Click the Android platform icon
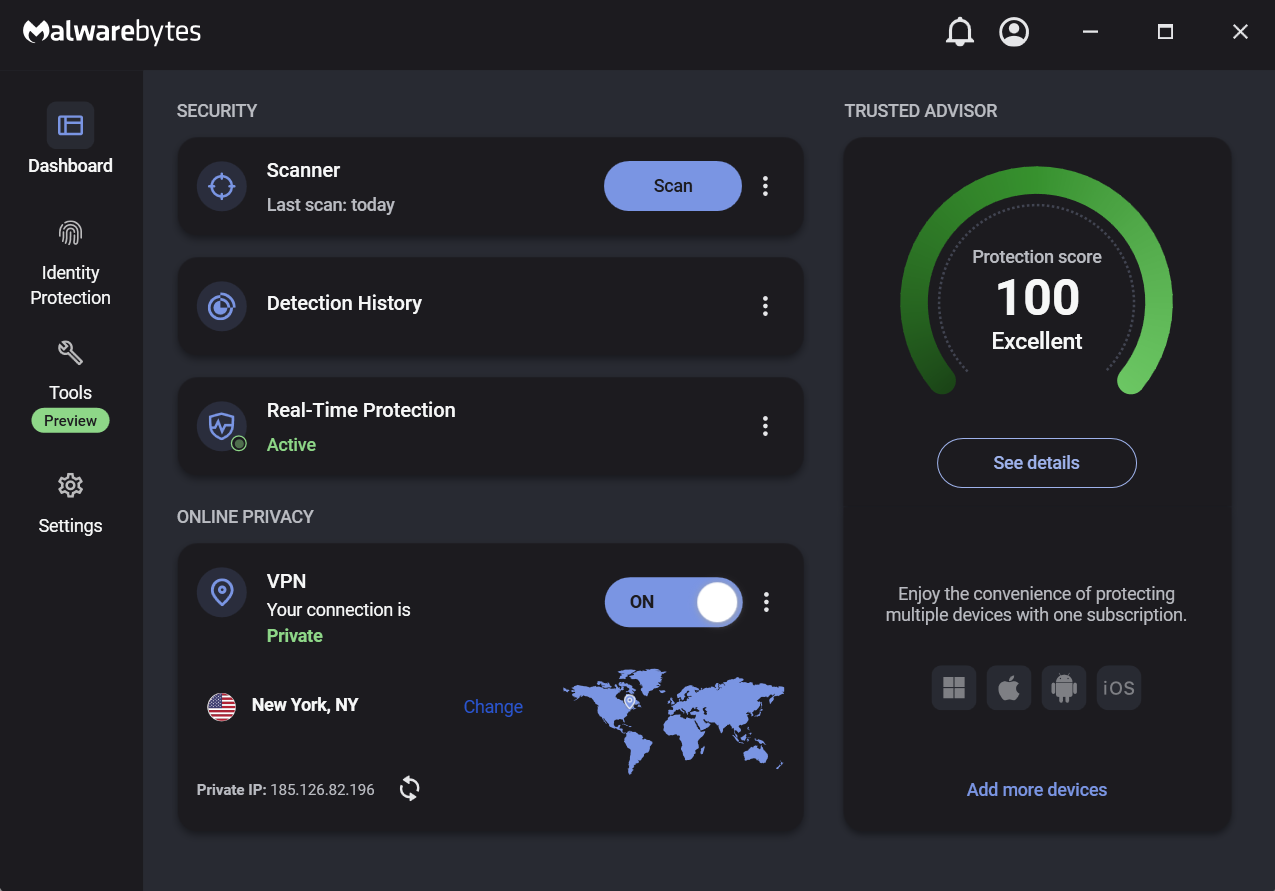The width and height of the screenshot is (1275, 891). click(1064, 688)
